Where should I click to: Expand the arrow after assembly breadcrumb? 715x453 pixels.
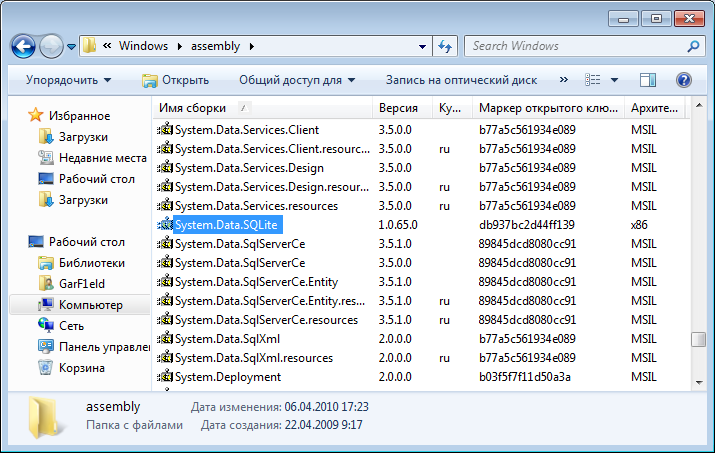coord(252,47)
